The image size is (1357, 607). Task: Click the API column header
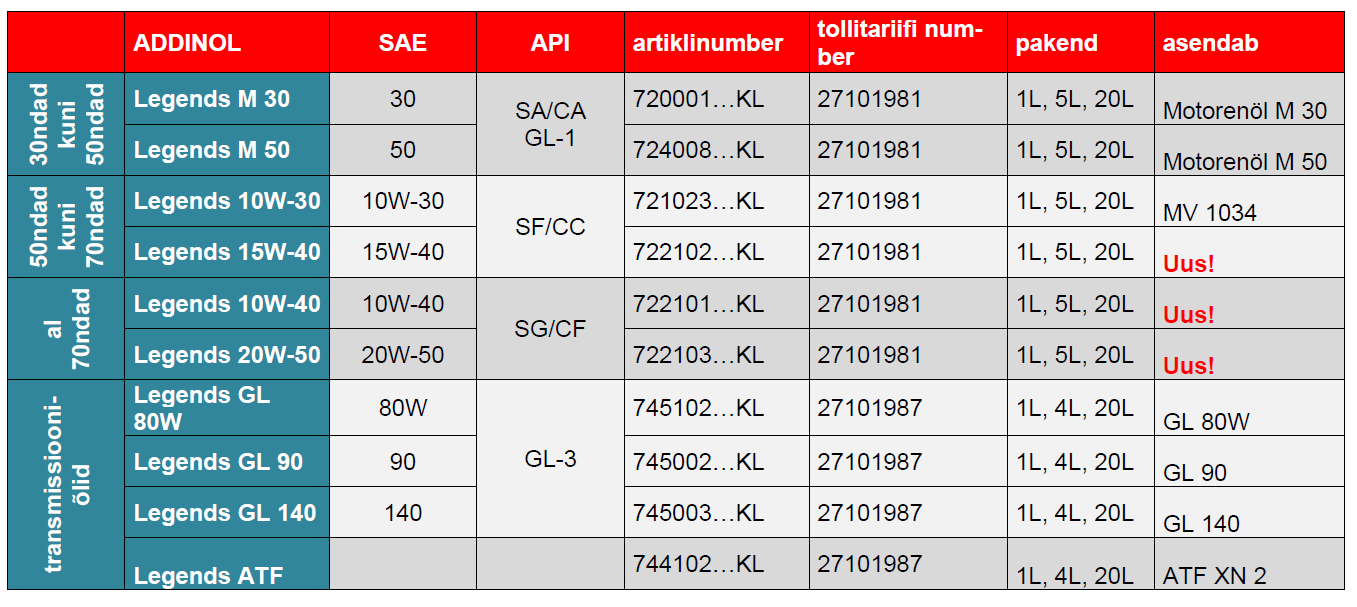pyautogui.click(x=549, y=43)
